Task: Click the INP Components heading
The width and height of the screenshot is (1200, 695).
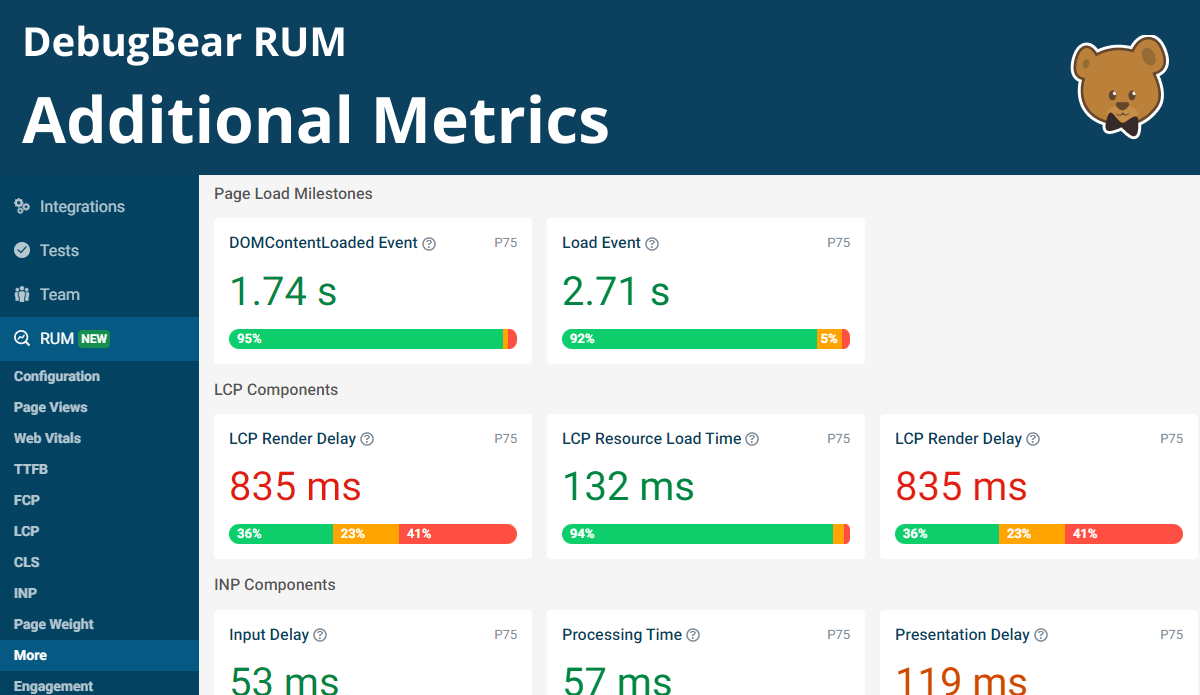Action: [x=275, y=584]
